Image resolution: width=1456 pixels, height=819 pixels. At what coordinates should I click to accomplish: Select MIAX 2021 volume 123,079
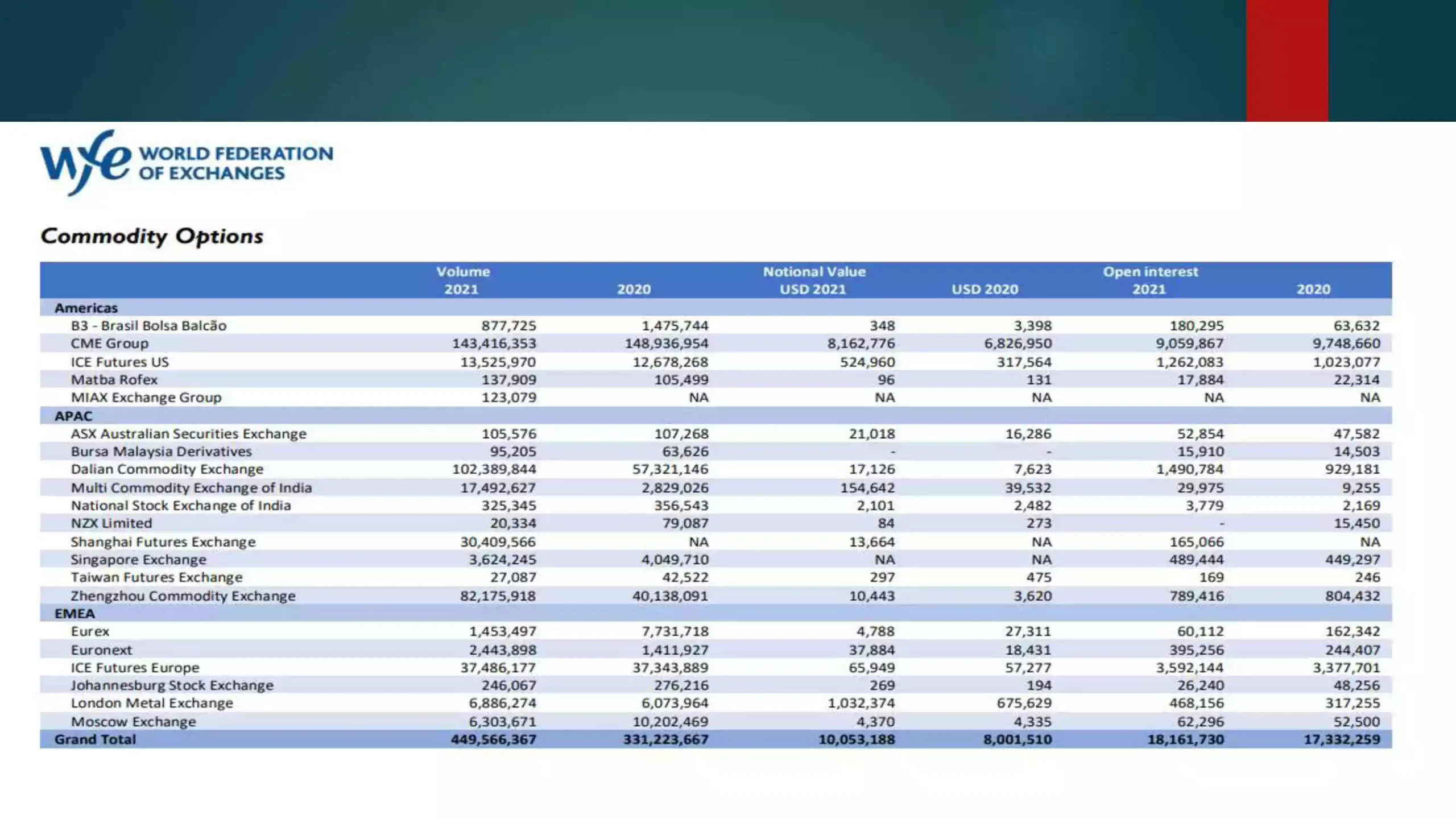pyautogui.click(x=508, y=398)
